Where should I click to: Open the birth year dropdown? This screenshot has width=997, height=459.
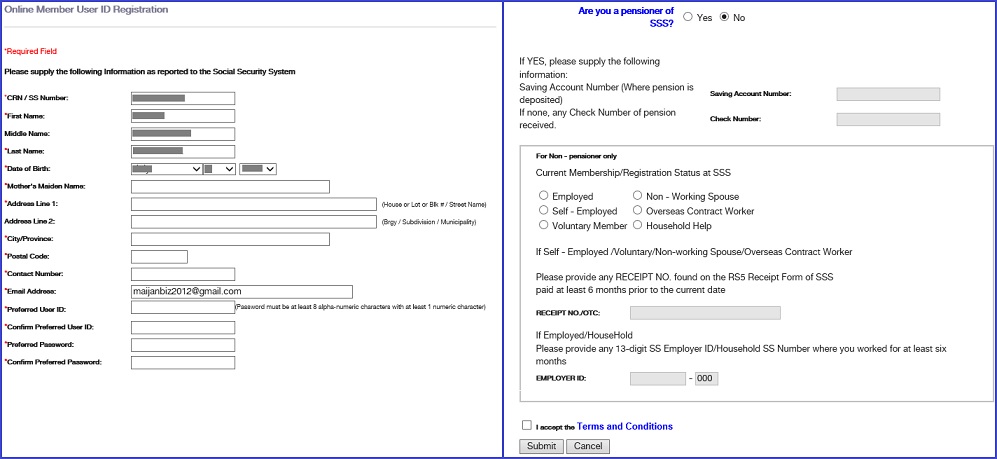[x=258, y=169]
